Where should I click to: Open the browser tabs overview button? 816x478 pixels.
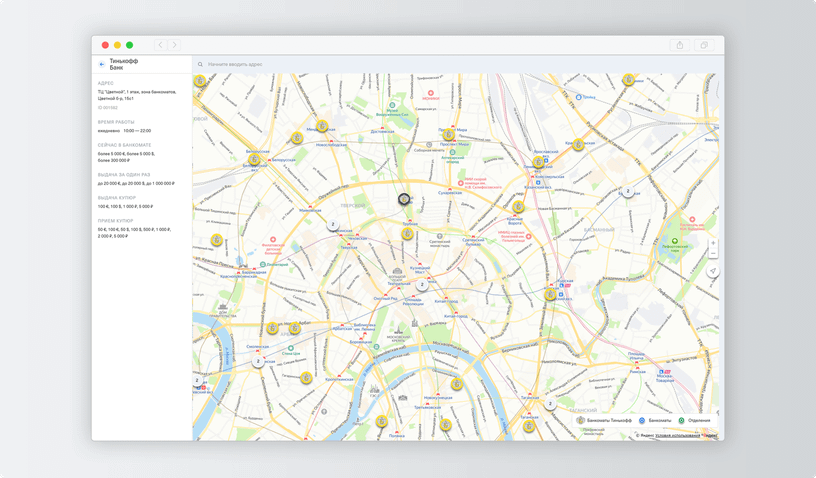[704, 45]
